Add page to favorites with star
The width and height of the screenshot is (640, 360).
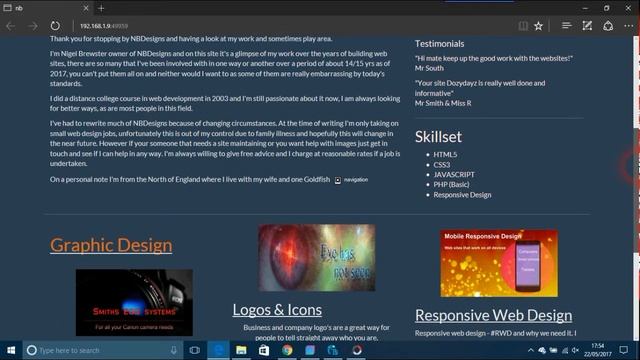tap(538, 26)
